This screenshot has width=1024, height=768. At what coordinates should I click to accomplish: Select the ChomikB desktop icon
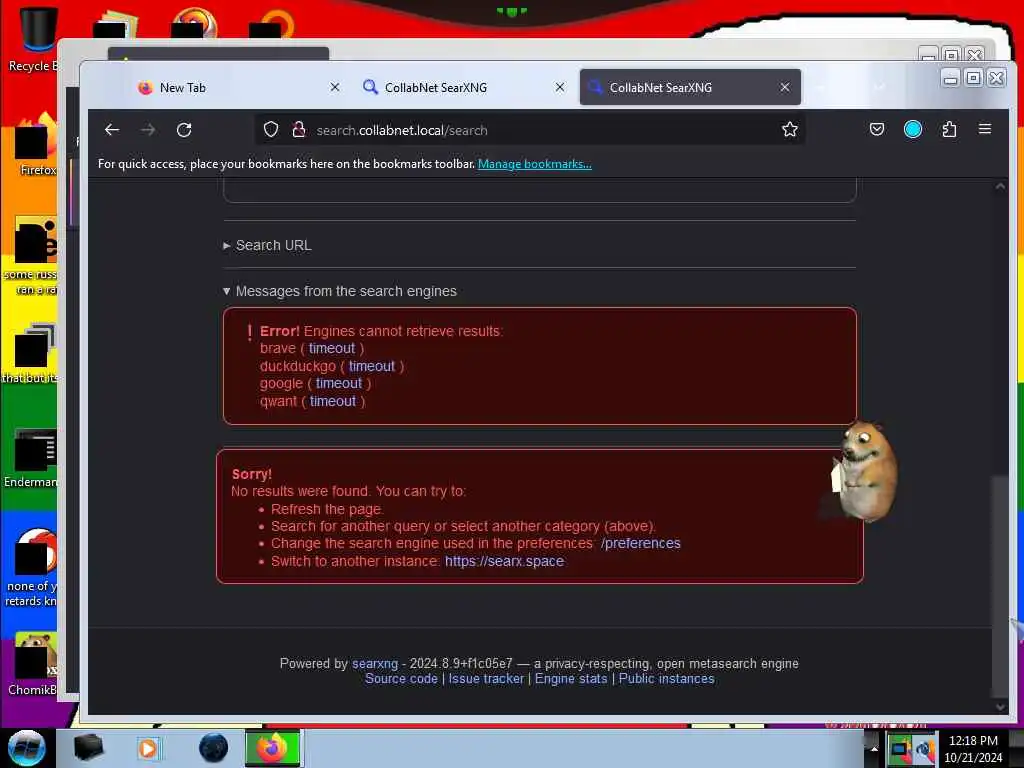coord(34,663)
